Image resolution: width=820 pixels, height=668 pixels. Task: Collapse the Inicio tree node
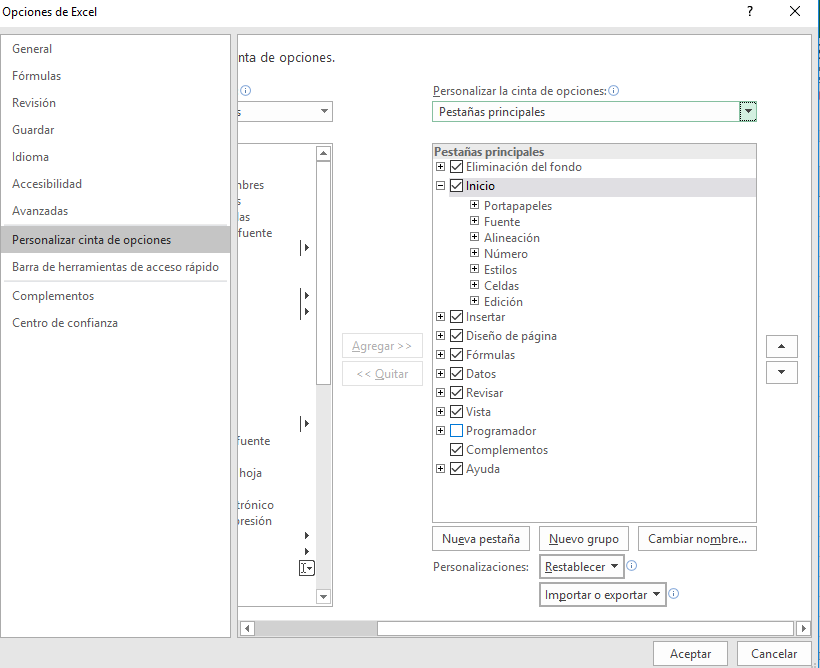pos(440,186)
